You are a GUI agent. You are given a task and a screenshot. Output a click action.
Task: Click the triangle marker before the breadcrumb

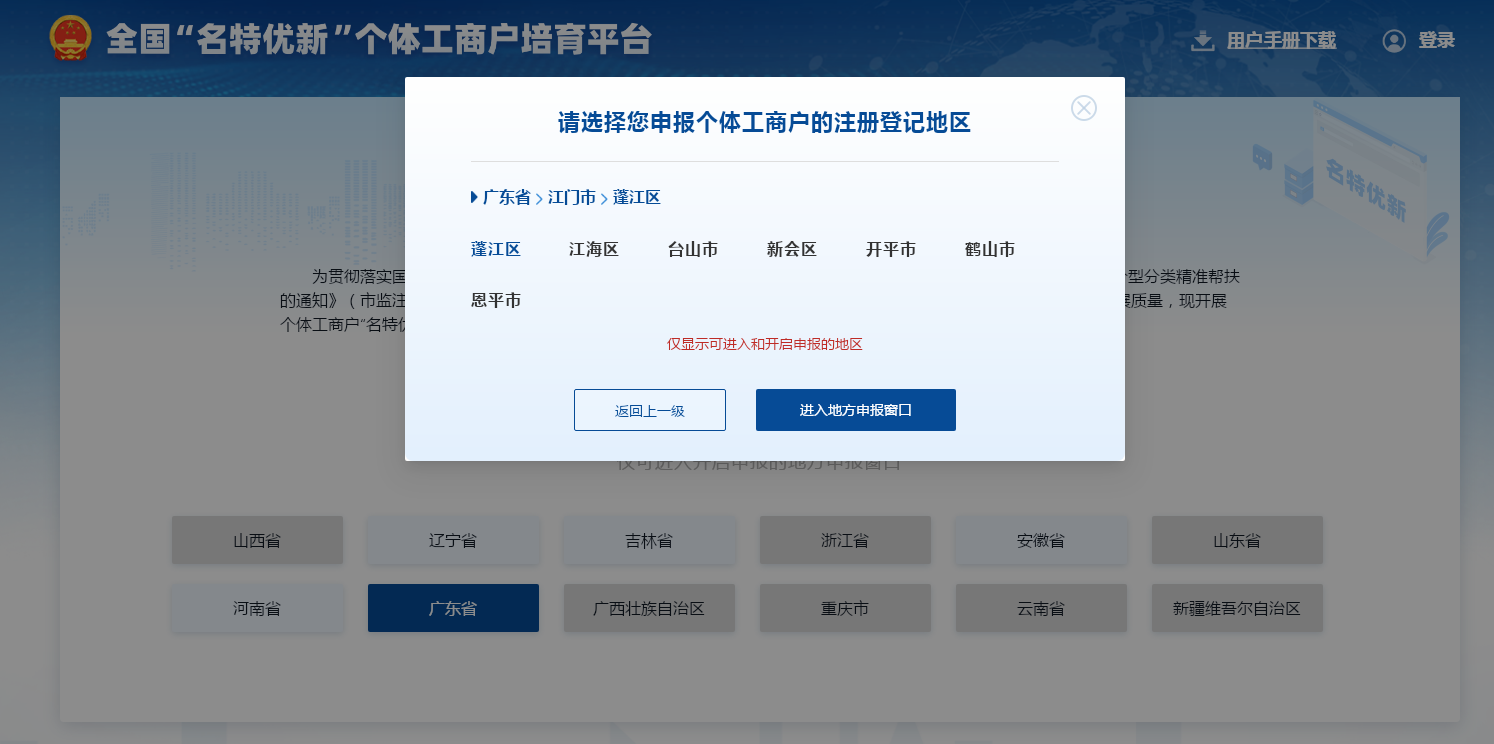click(x=473, y=197)
